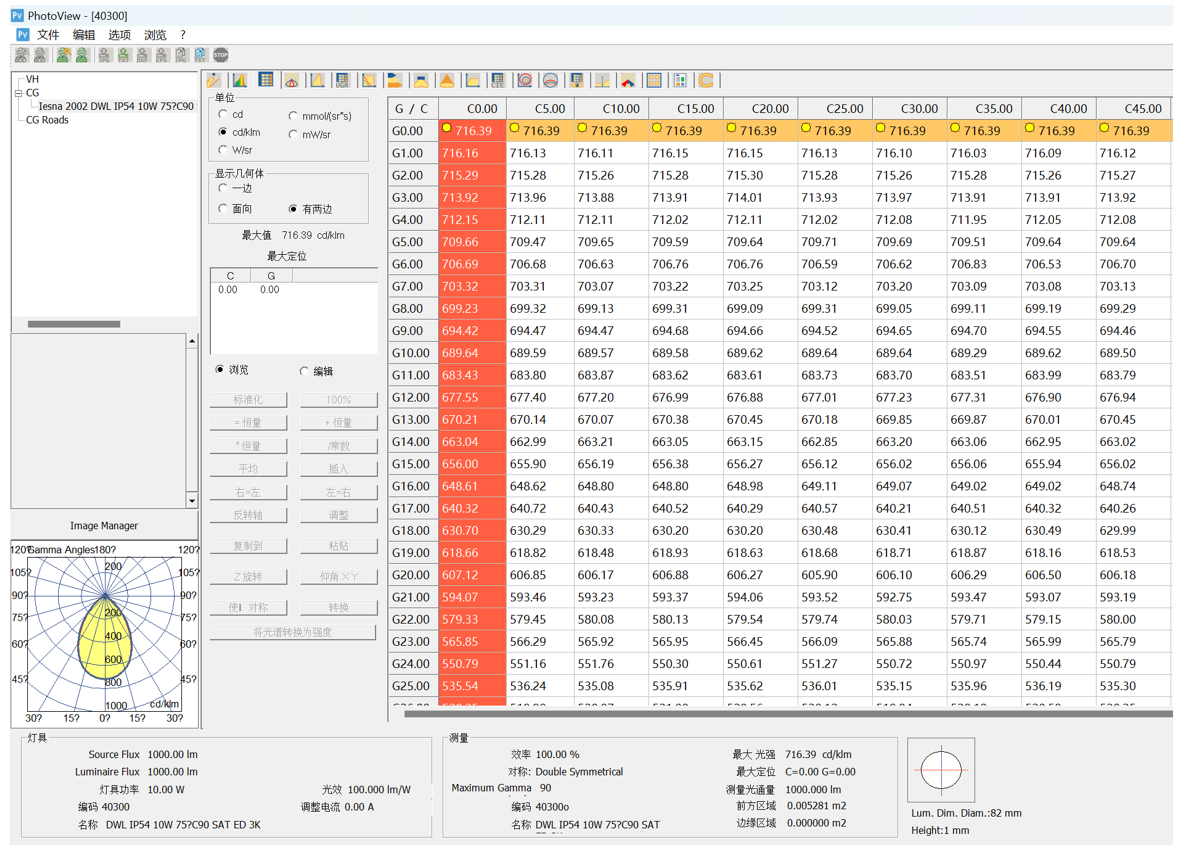Viewport: 1181px width, 850px height.
Task: Click the CIE table toolbar icon
Action: click(498, 81)
